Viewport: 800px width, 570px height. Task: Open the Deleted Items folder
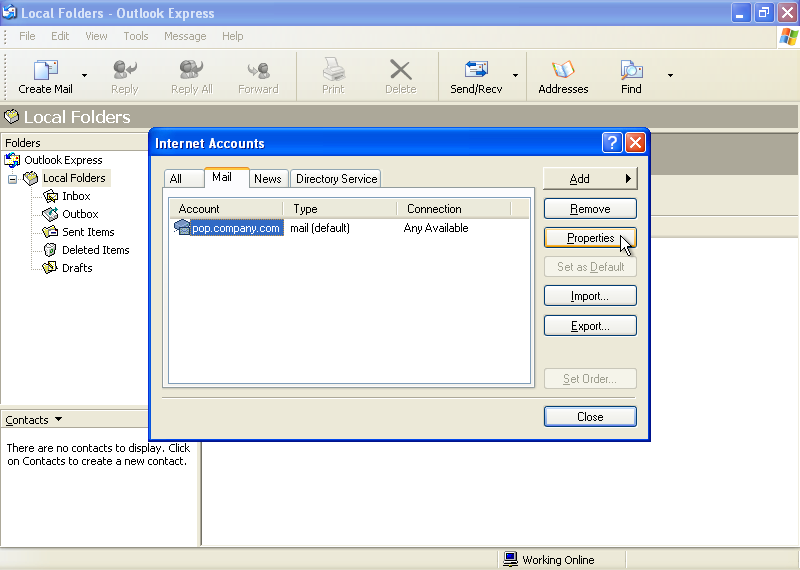tap(95, 250)
